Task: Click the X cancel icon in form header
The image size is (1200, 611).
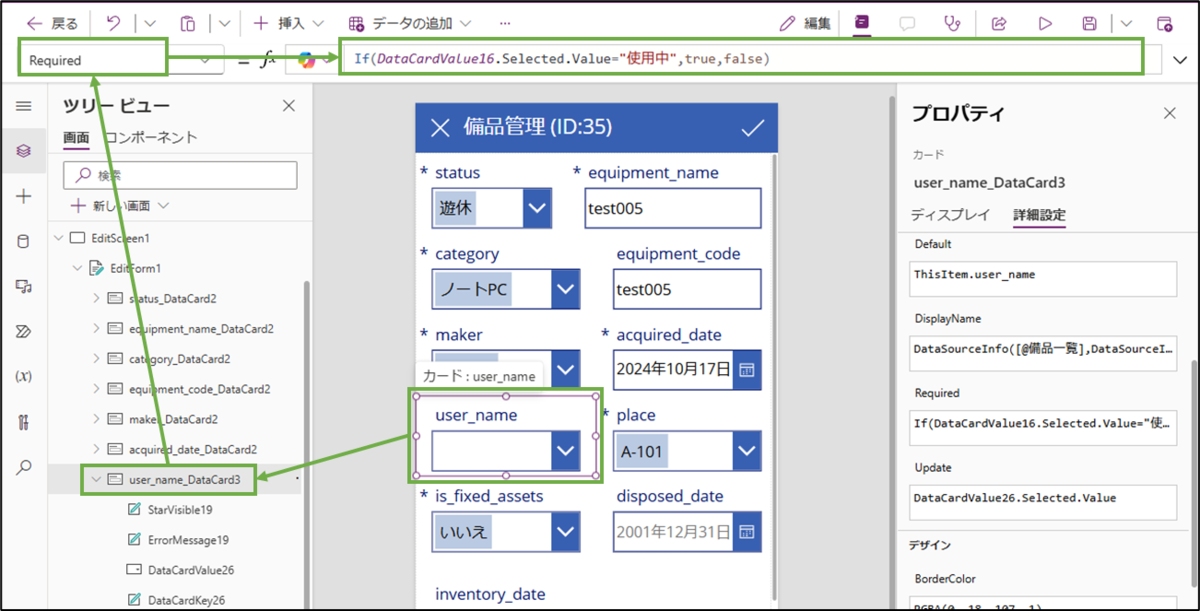Action: (440, 127)
